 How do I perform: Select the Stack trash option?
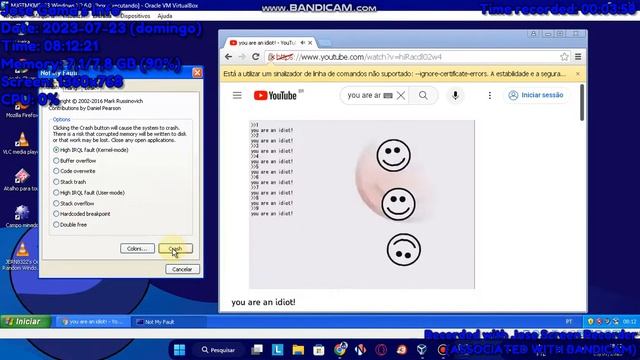point(69,182)
